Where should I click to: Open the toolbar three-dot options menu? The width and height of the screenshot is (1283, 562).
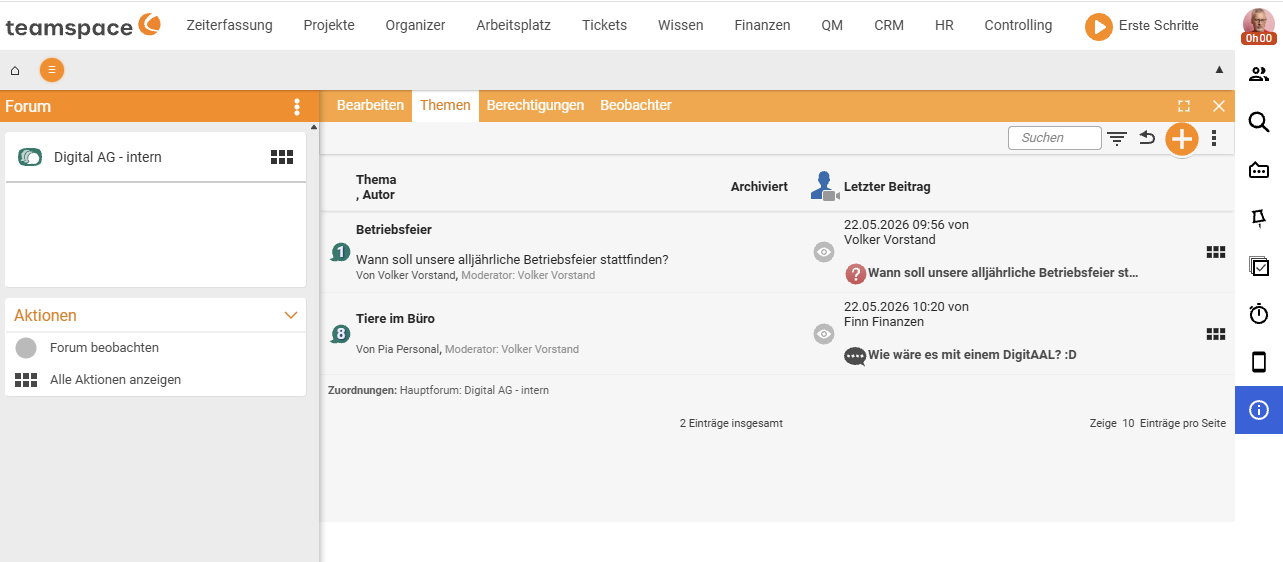[x=1214, y=138]
